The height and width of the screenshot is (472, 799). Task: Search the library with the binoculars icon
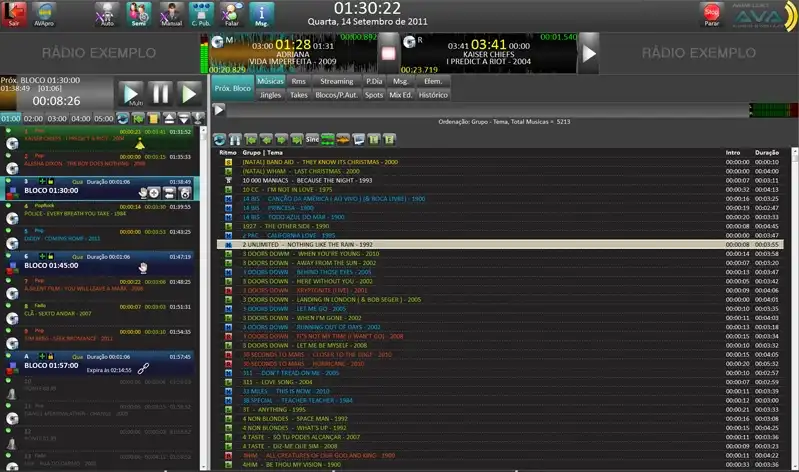(x=235, y=140)
